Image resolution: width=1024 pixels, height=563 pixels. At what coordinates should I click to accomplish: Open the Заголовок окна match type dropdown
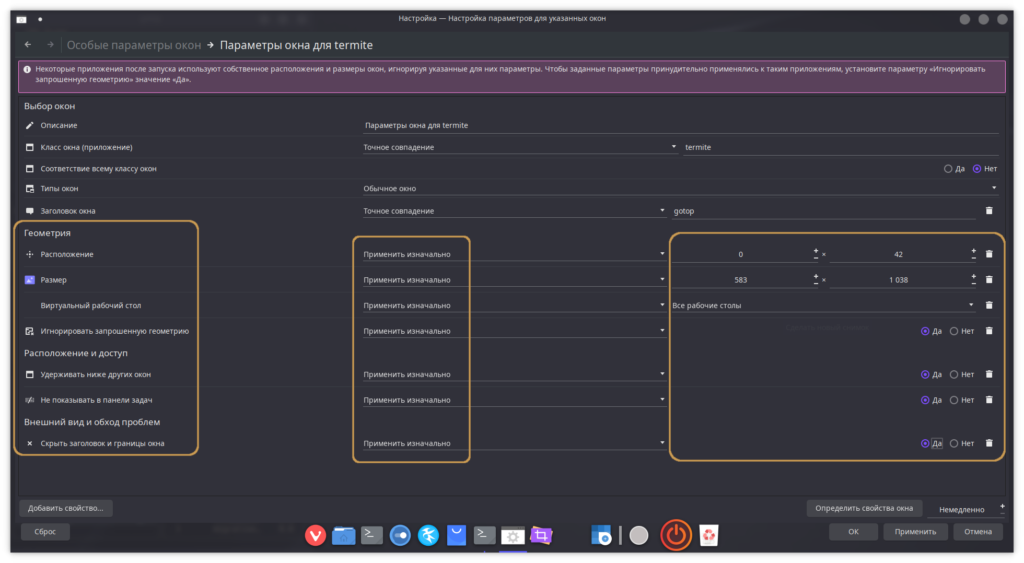click(x=514, y=210)
